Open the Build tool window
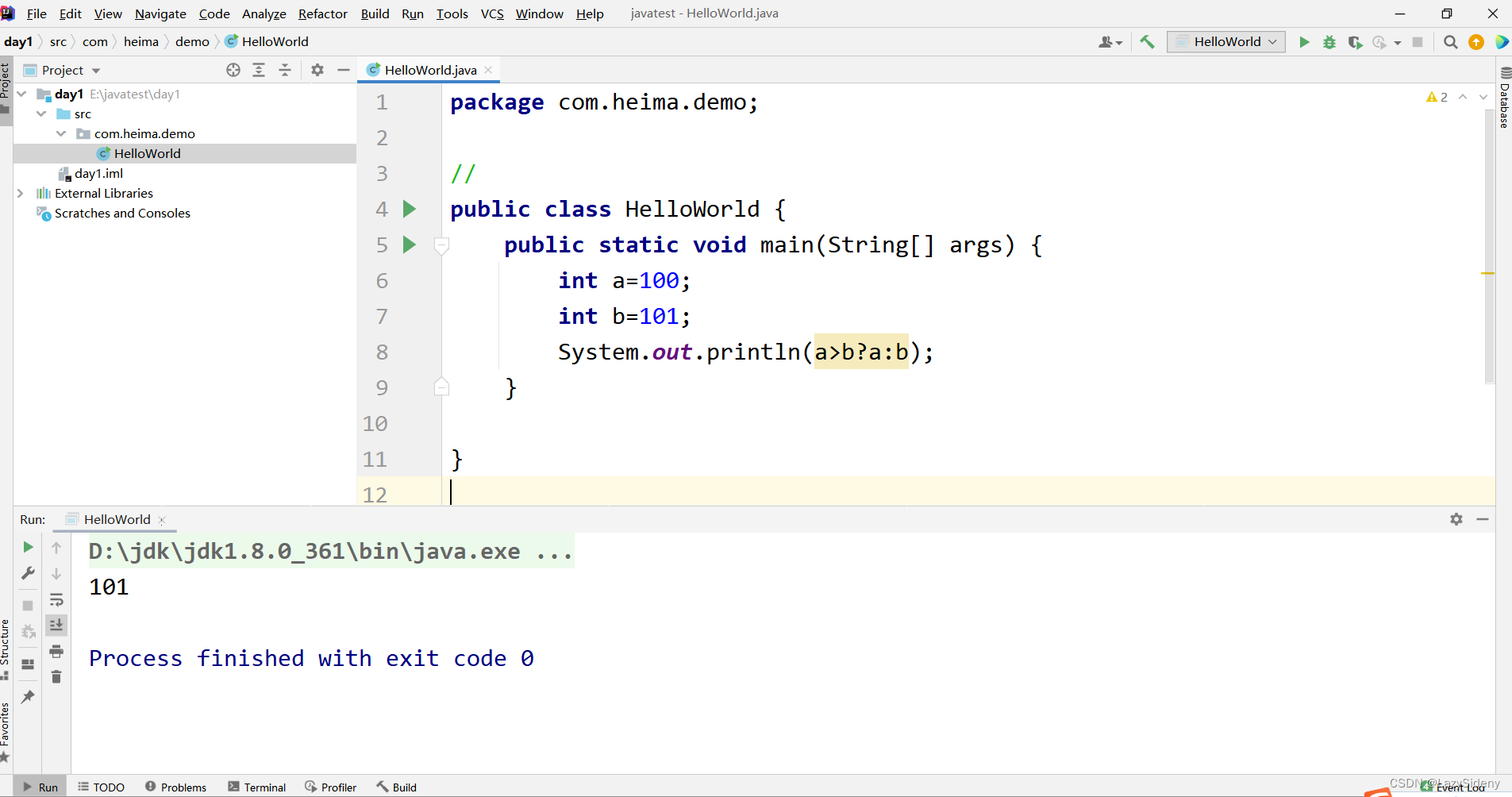The image size is (1512, 797). click(397, 787)
